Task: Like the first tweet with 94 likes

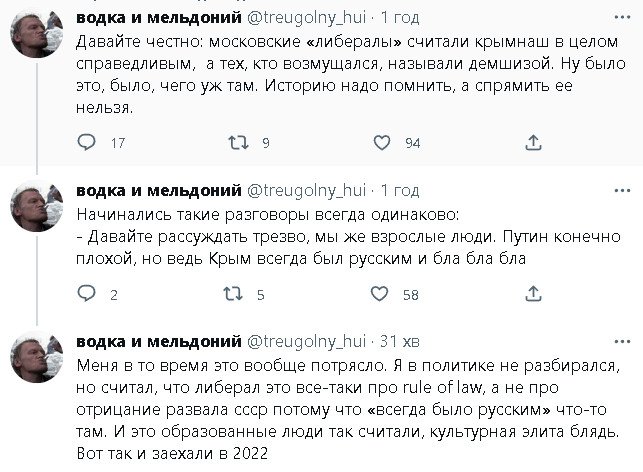Action: pyautogui.click(x=381, y=143)
